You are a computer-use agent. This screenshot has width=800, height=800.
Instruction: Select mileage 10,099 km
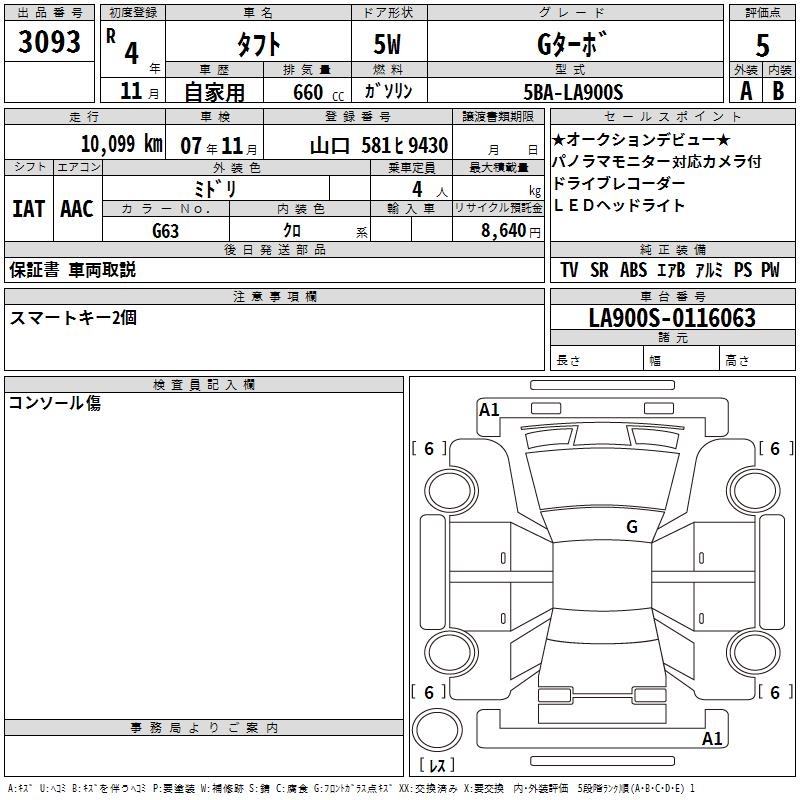click(122, 144)
